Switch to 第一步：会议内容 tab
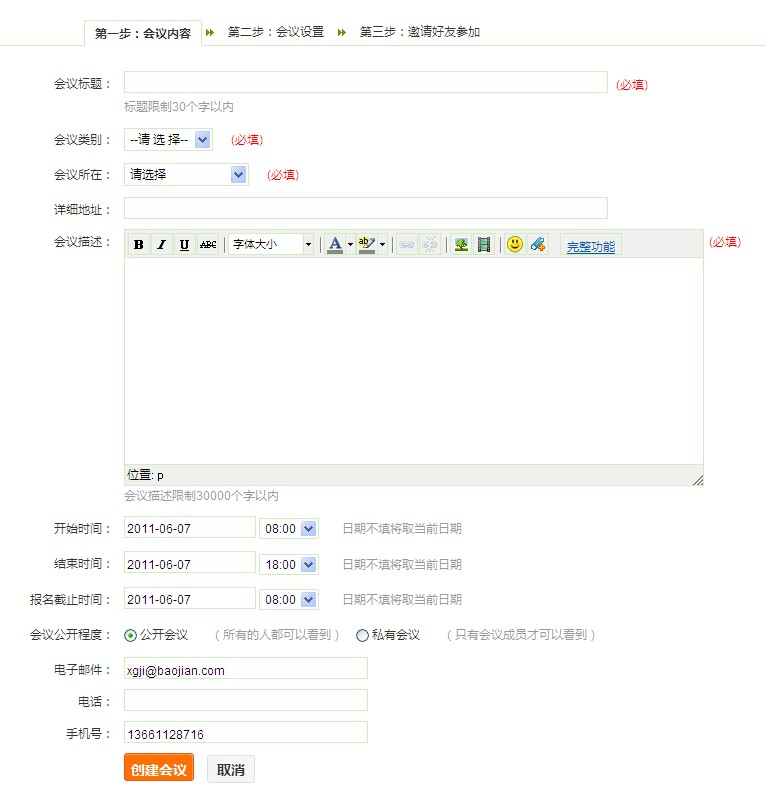Viewport: 766px width, 788px height. pyautogui.click(x=143, y=33)
